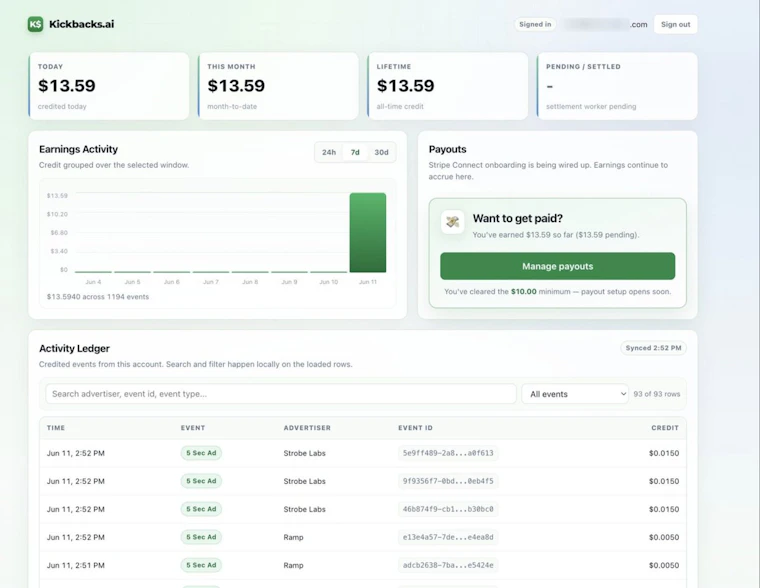Image resolution: width=760 pixels, height=588 pixels.
Task: Click the 'settlement worker pending' text
Action: 591,107
